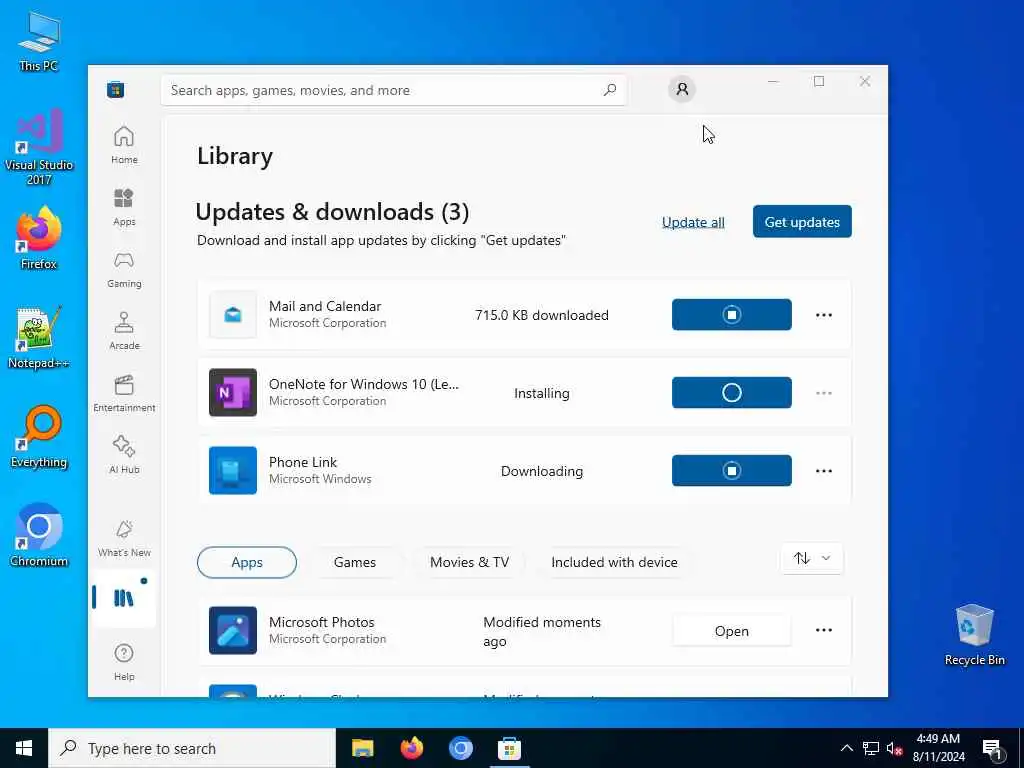Select the Firefox desktop shortcut

point(39,238)
